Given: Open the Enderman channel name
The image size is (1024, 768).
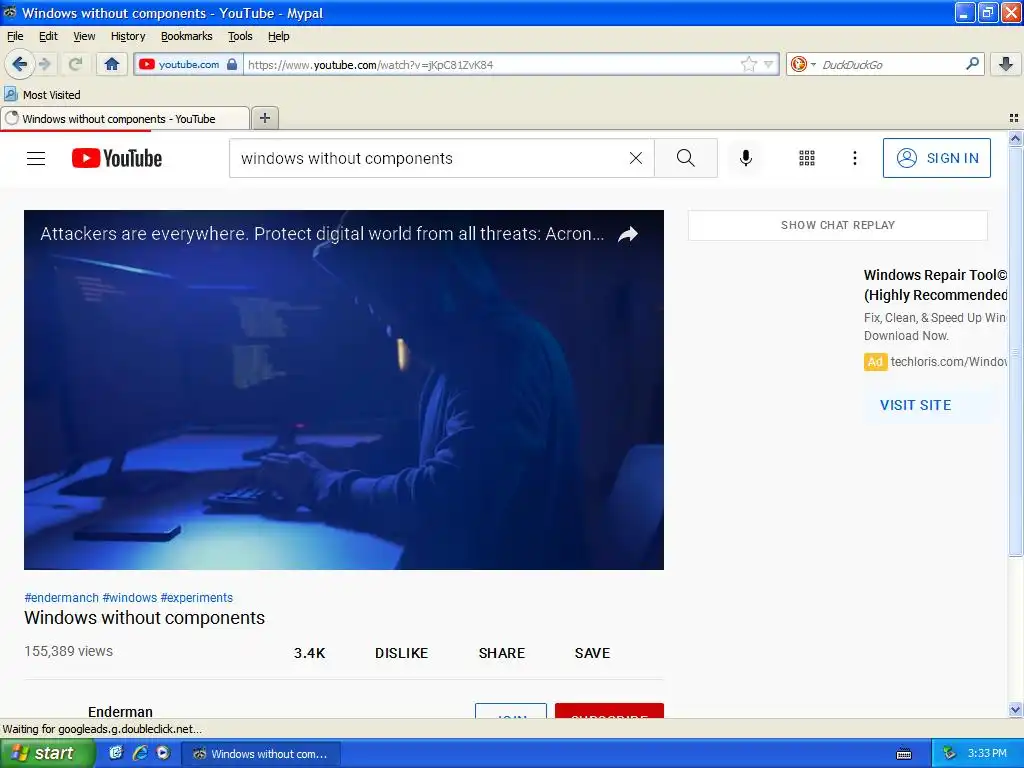Looking at the screenshot, I should [x=120, y=711].
